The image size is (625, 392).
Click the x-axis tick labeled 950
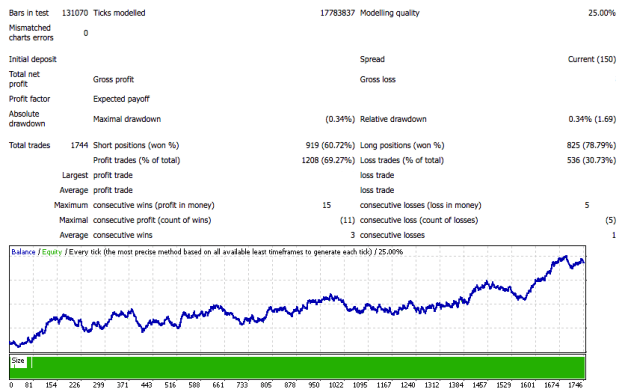point(314,385)
